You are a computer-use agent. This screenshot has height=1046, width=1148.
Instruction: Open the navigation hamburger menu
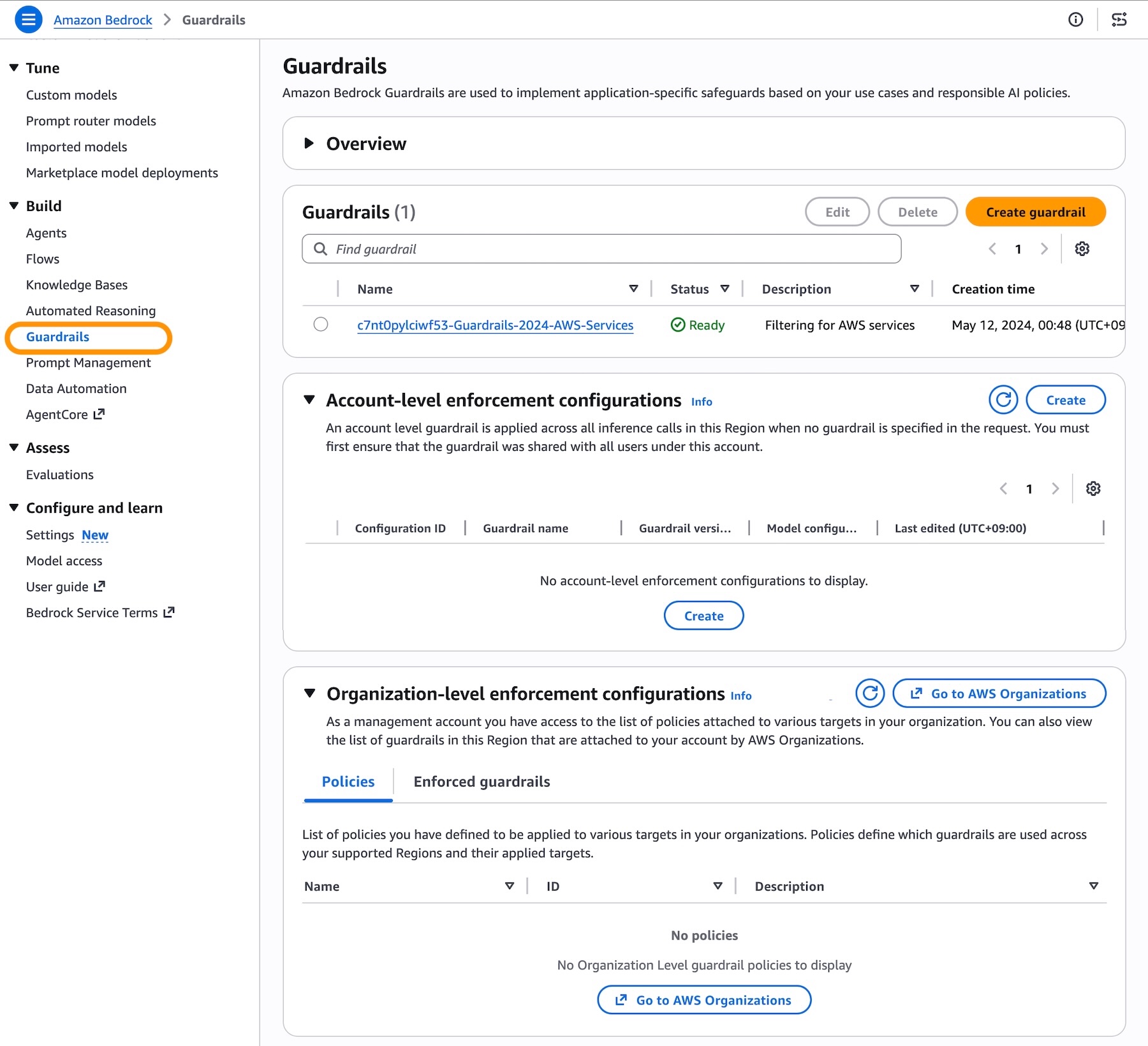tap(27, 19)
